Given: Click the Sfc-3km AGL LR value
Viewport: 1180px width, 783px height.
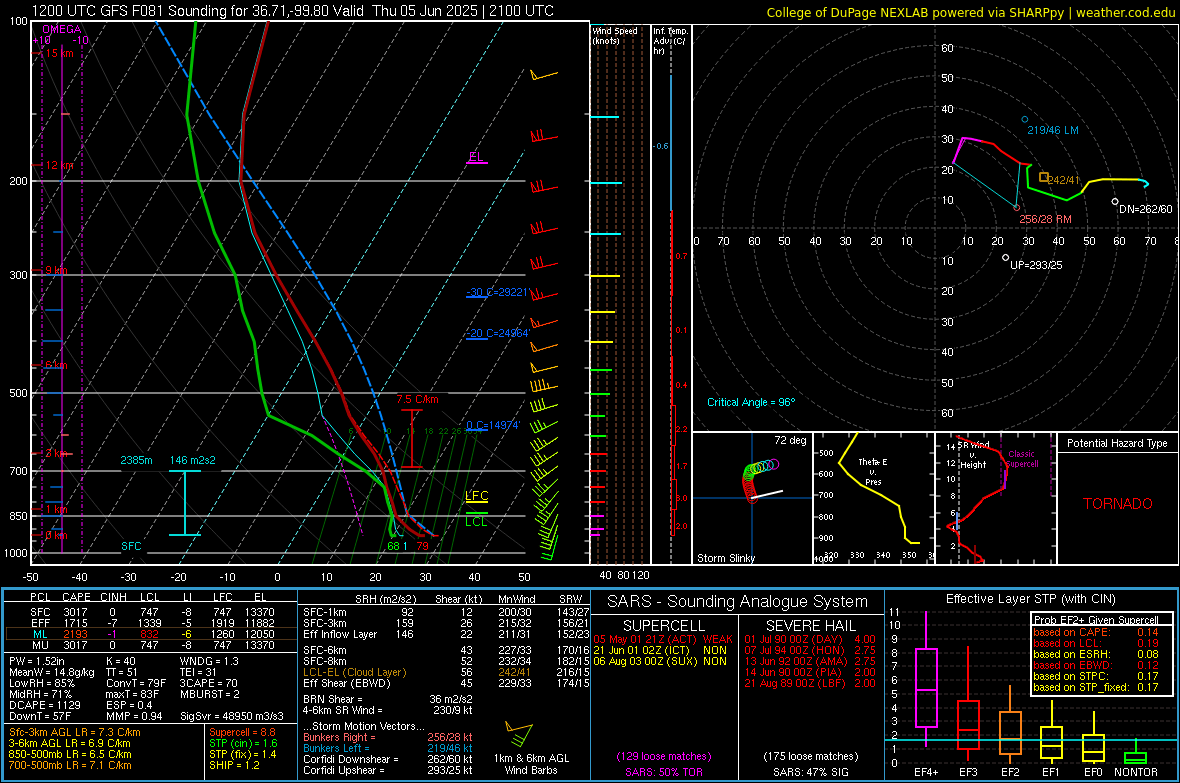Looking at the screenshot, I should [75, 732].
